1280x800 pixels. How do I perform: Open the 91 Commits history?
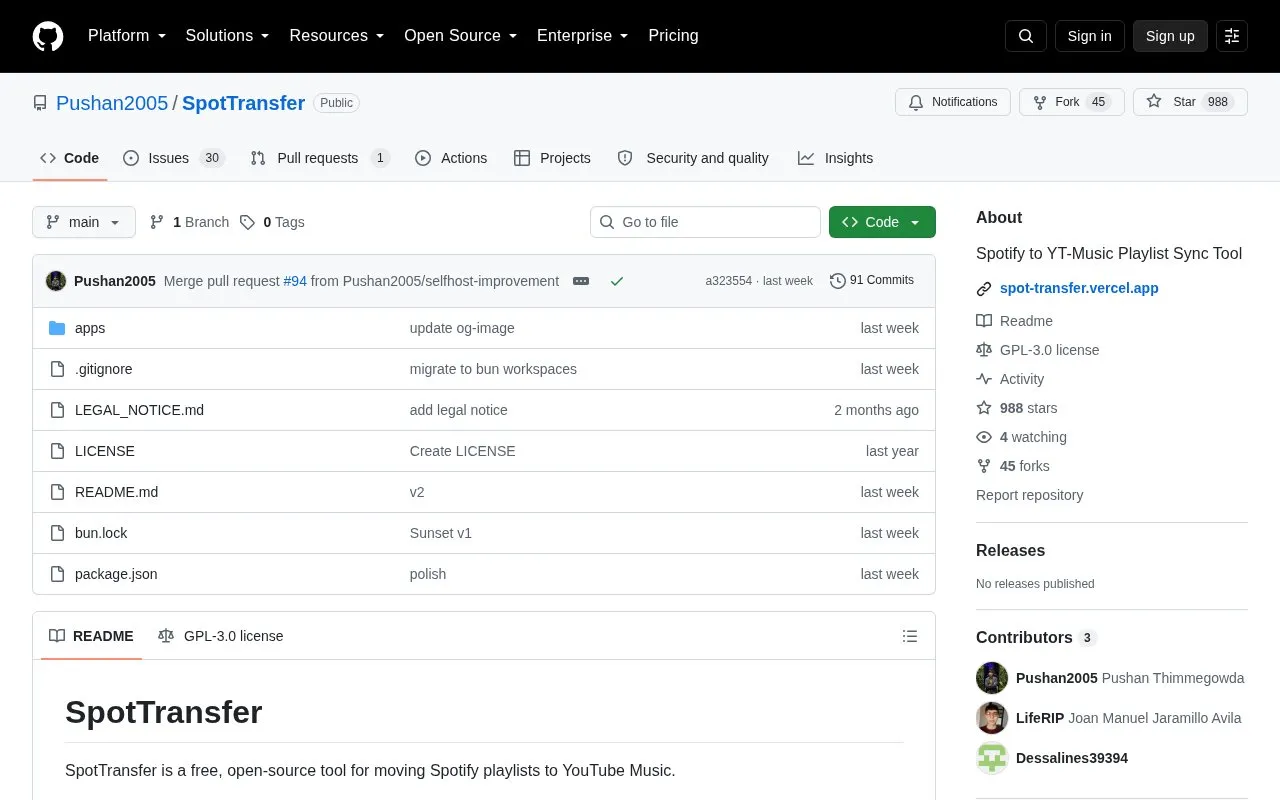point(872,281)
